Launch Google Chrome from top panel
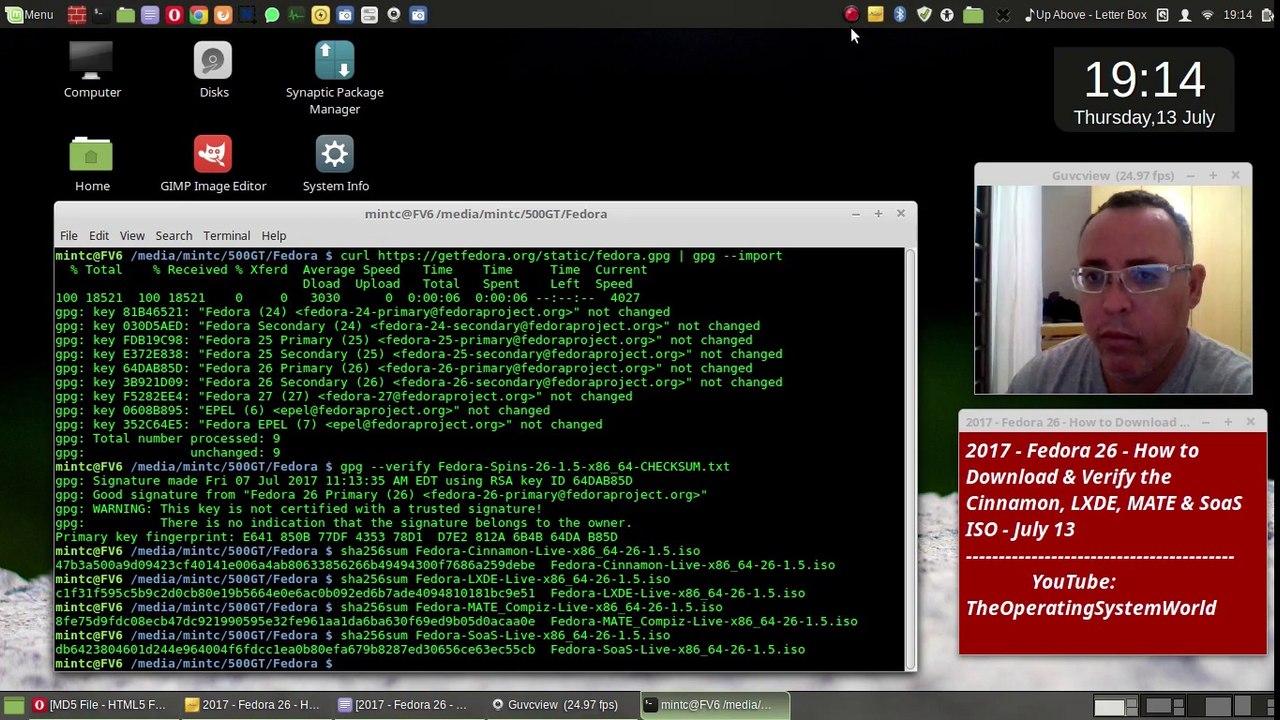Viewport: 1280px width, 720px height. (x=198, y=14)
